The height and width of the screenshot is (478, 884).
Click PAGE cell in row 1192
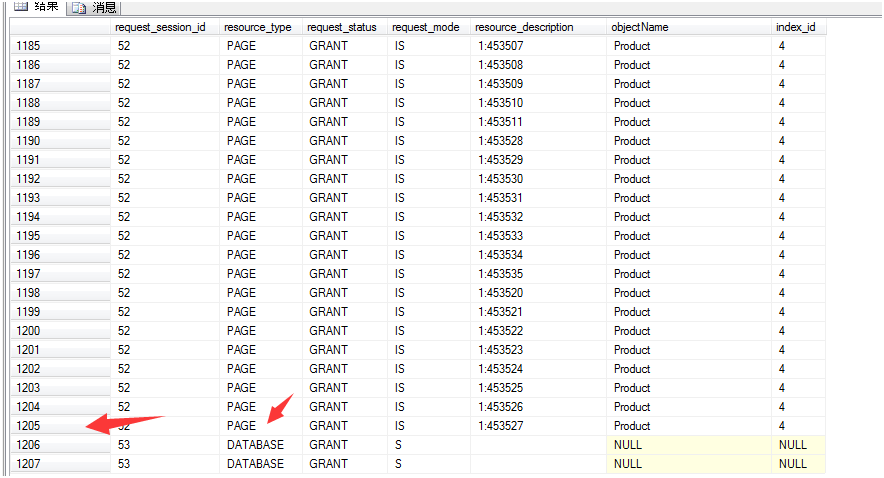[x=261, y=179]
